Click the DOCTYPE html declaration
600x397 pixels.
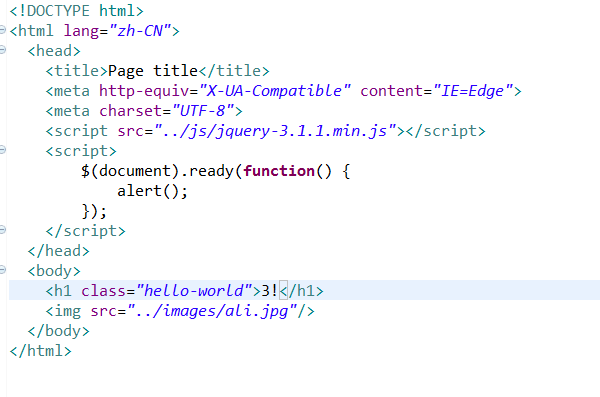tap(77, 11)
